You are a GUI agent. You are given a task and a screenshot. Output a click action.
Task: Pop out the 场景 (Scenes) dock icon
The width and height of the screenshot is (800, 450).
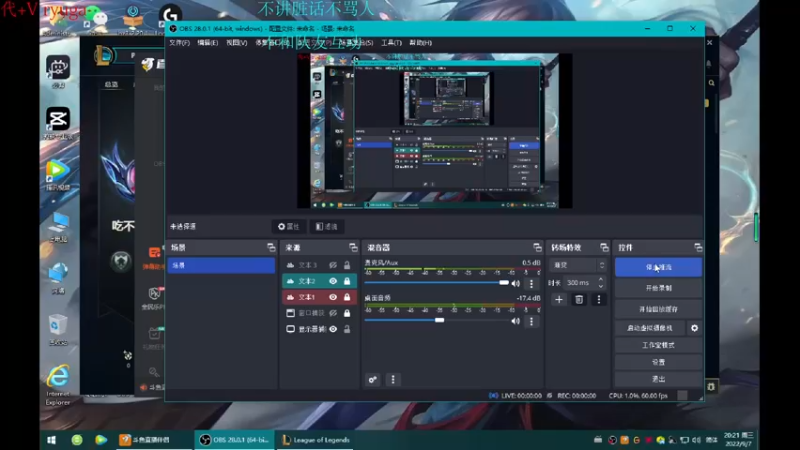click(x=271, y=247)
